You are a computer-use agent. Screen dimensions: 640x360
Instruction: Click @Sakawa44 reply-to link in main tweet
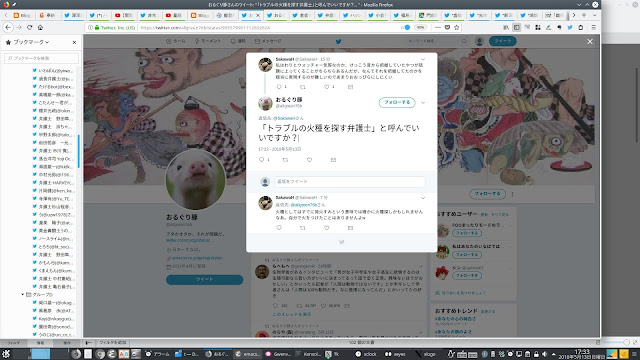click(284, 118)
